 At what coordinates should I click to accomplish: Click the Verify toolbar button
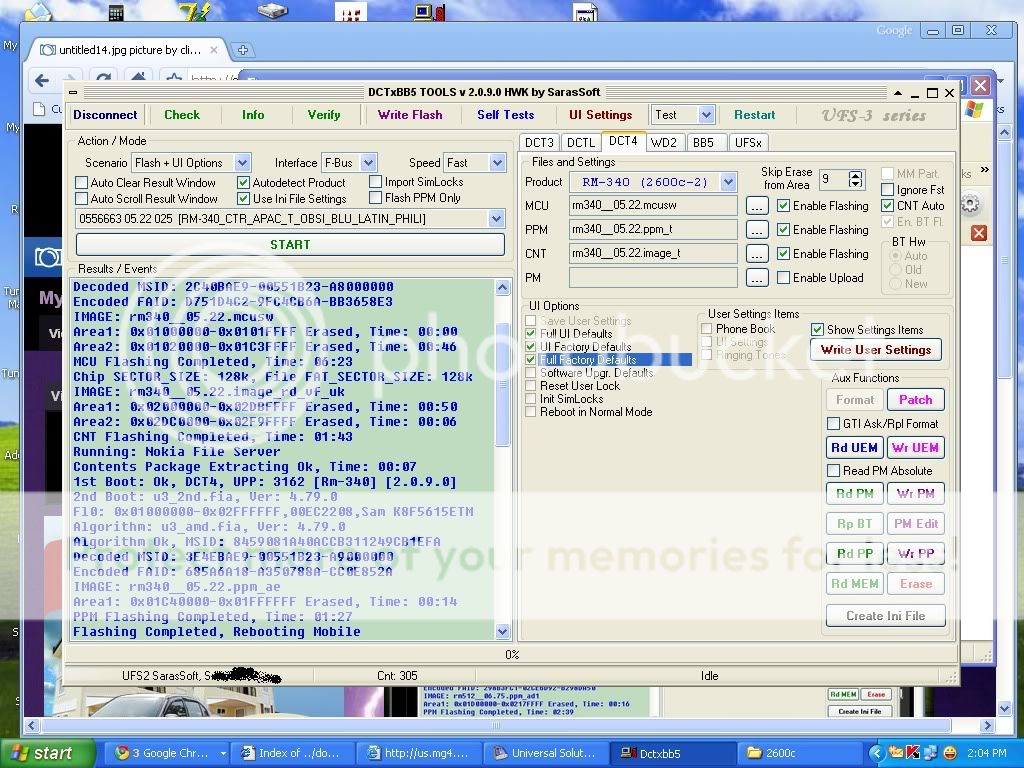coord(324,115)
